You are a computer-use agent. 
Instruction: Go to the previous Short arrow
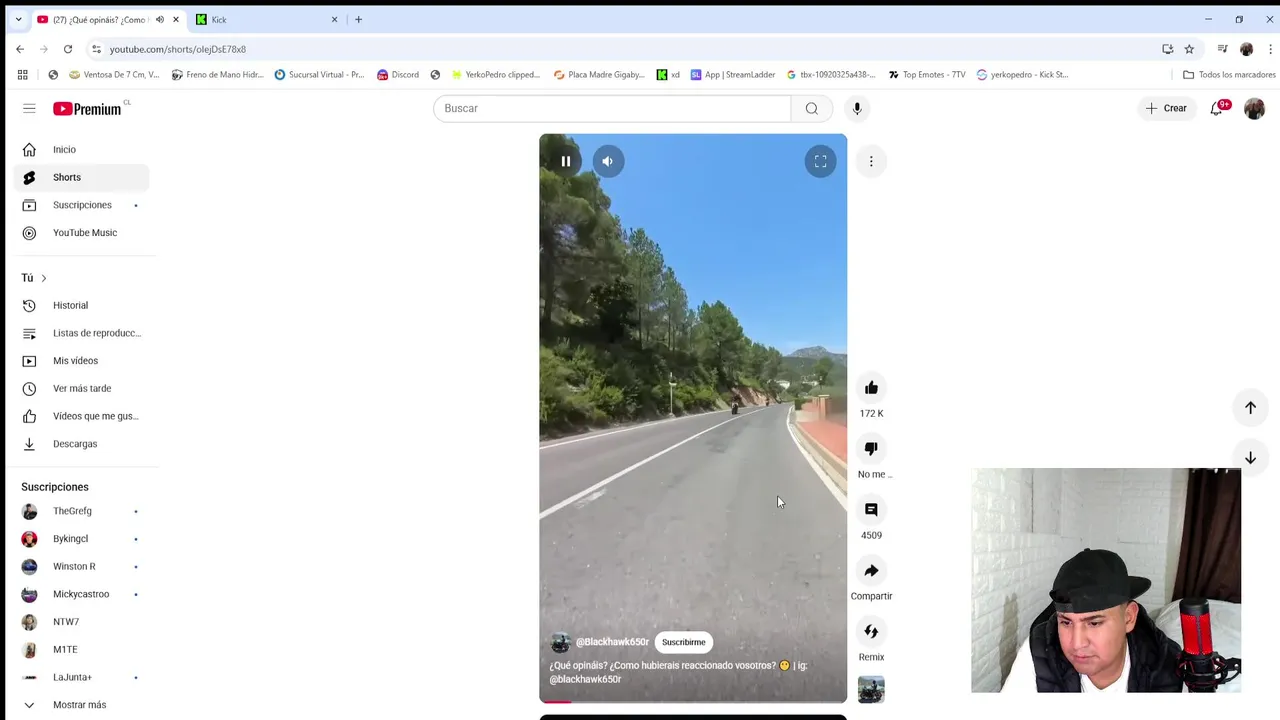(x=1250, y=408)
